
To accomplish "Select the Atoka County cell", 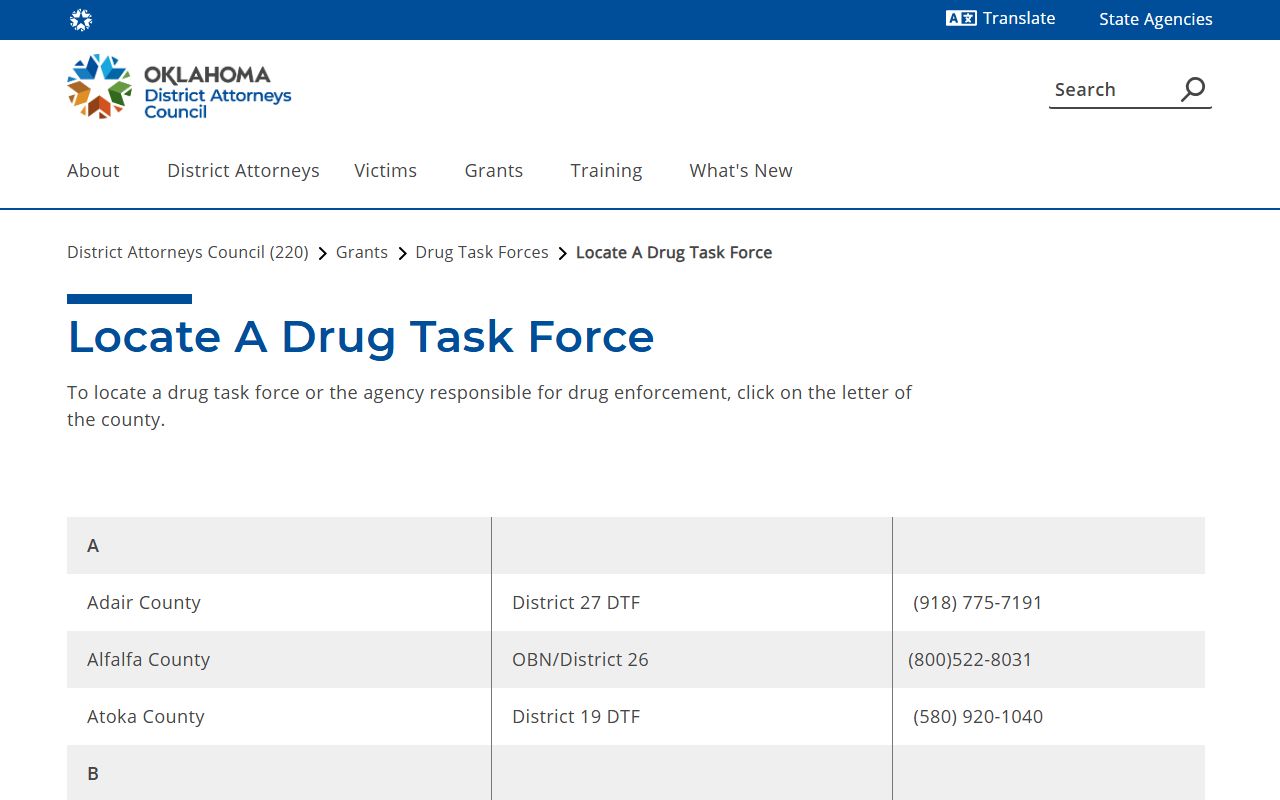I will point(279,716).
